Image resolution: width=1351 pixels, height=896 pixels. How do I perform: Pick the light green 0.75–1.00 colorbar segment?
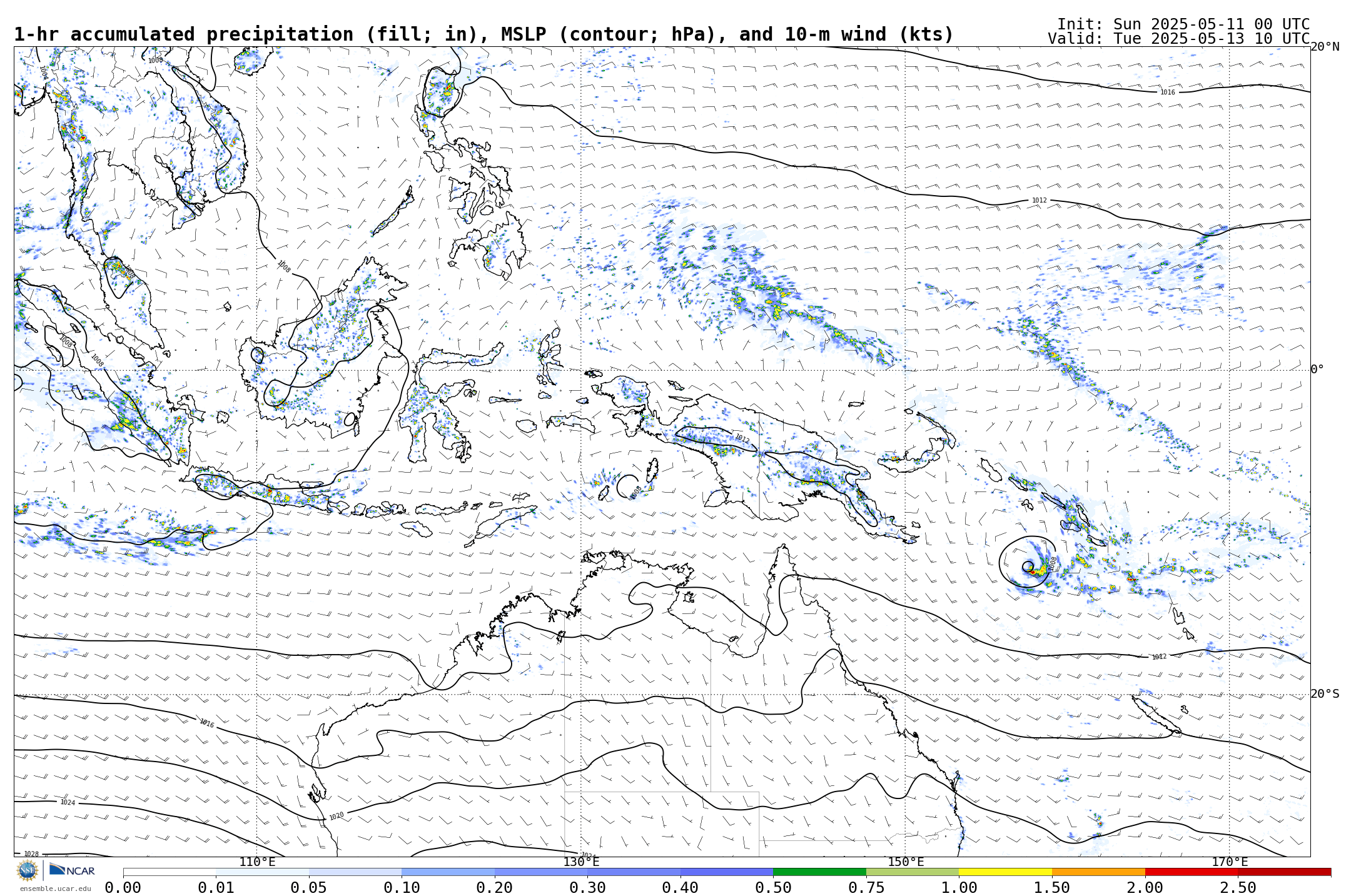[x=913, y=872]
